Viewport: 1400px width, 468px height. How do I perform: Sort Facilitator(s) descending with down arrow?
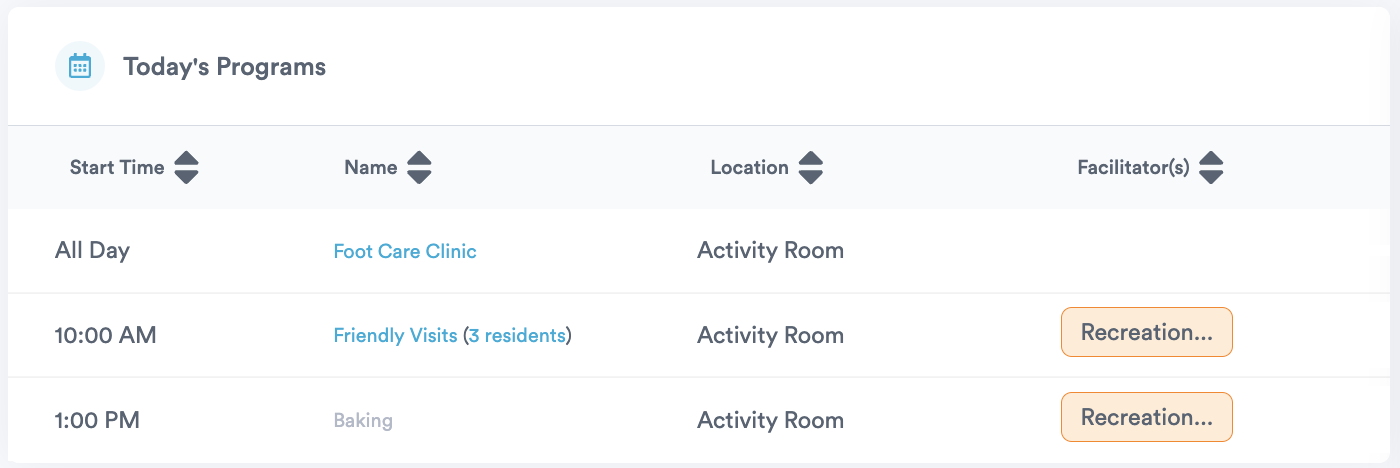(x=1211, y=177)
